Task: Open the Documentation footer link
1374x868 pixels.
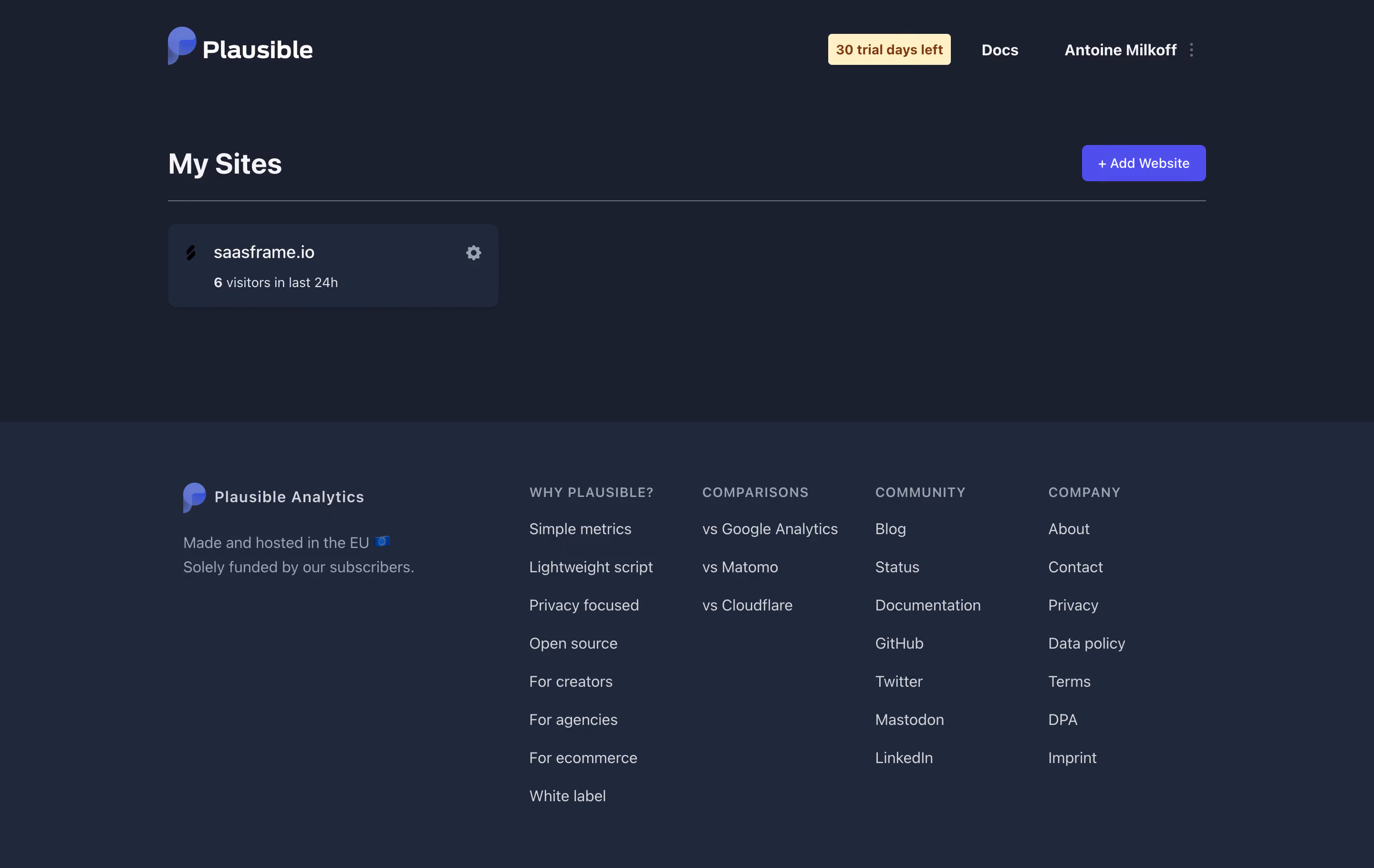Action: tap(928, 605)
